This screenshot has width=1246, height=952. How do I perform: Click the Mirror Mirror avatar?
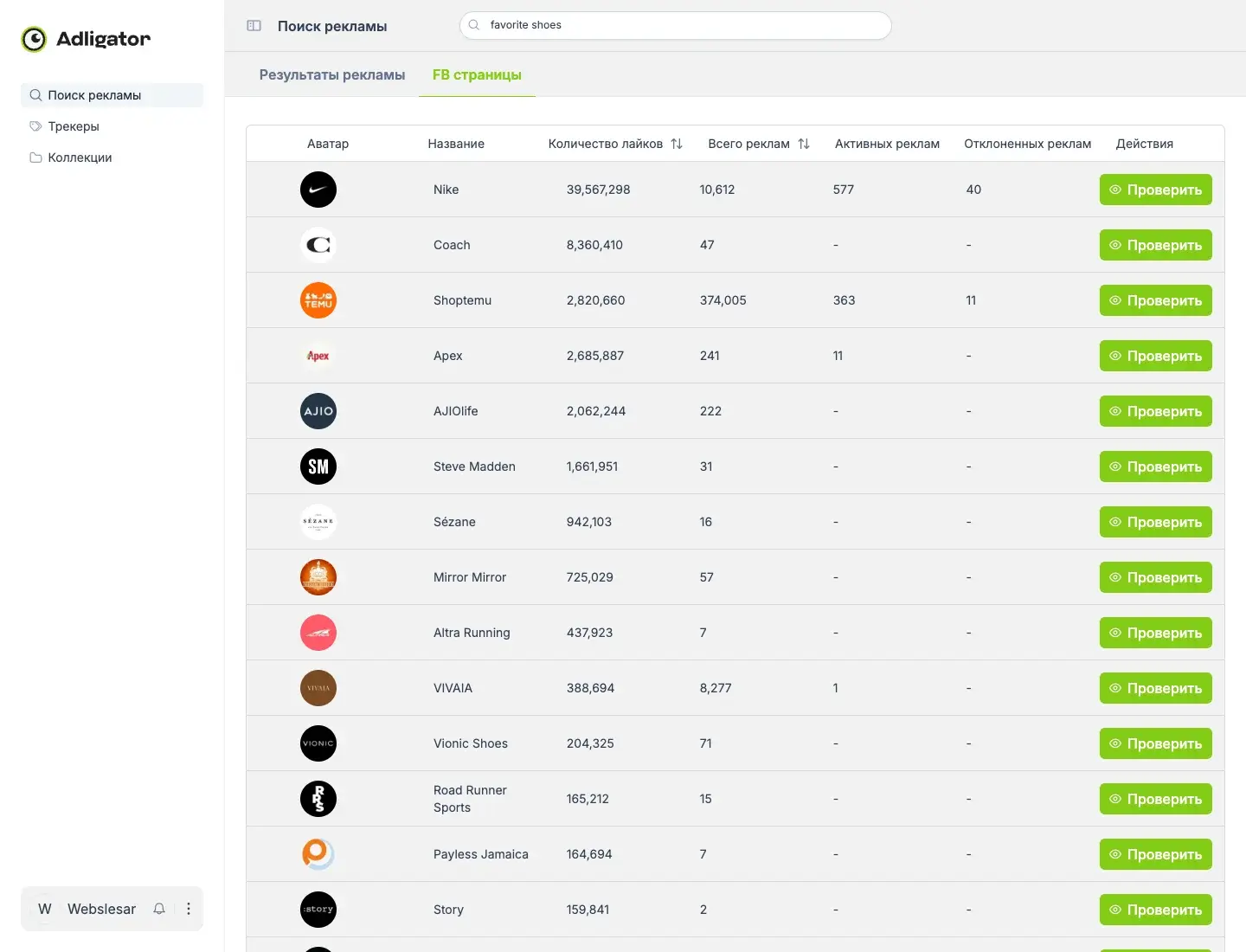tap(318, 577)
